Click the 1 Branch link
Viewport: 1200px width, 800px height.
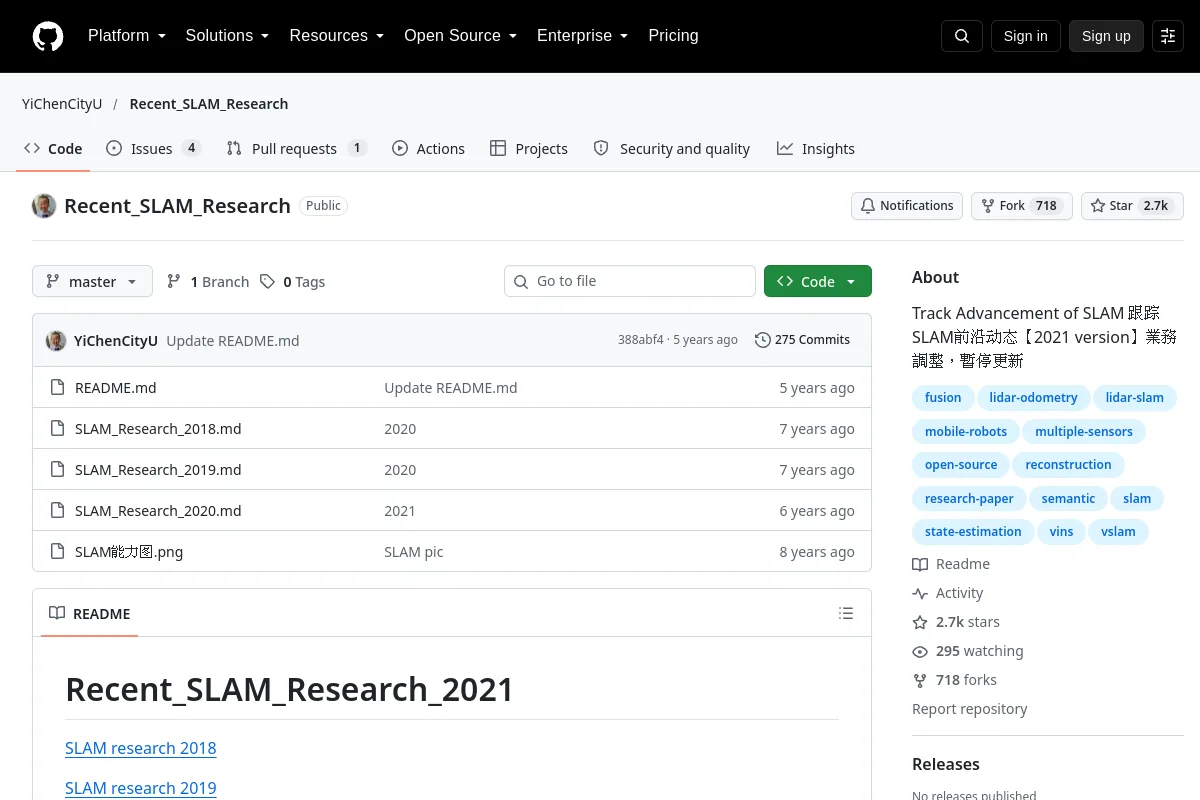(207, 282)
